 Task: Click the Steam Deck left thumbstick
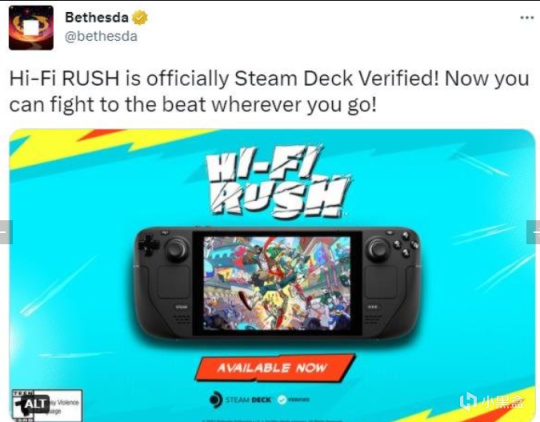(x=177, y=249)
